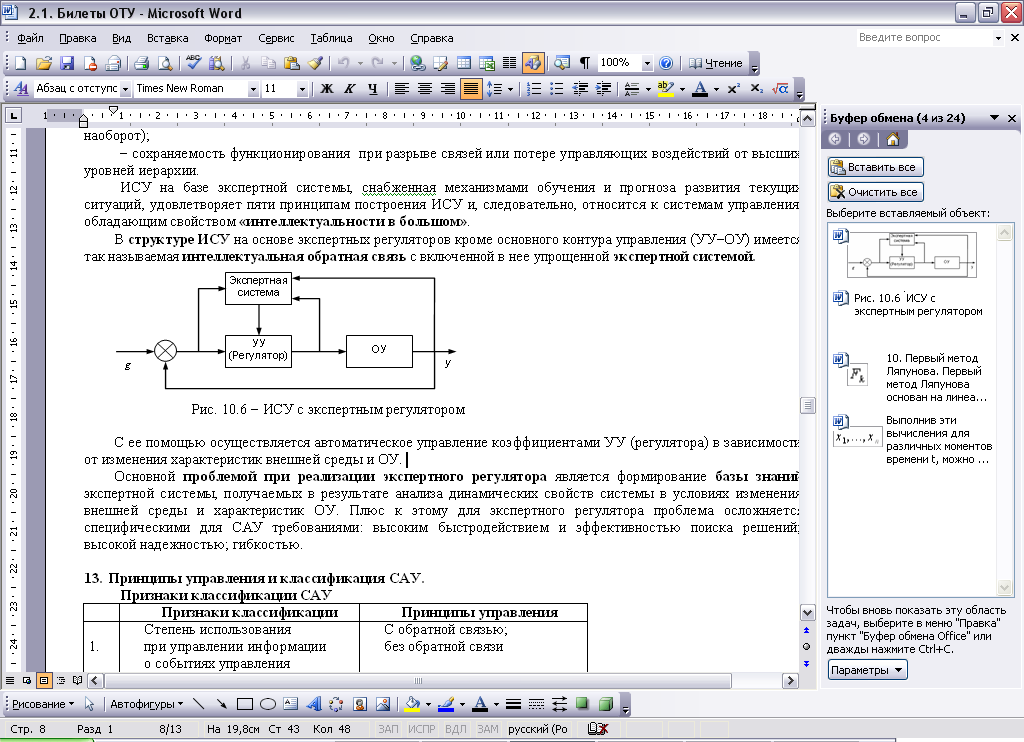
Task: Create a bulleted list
Action: pos(556,88)
